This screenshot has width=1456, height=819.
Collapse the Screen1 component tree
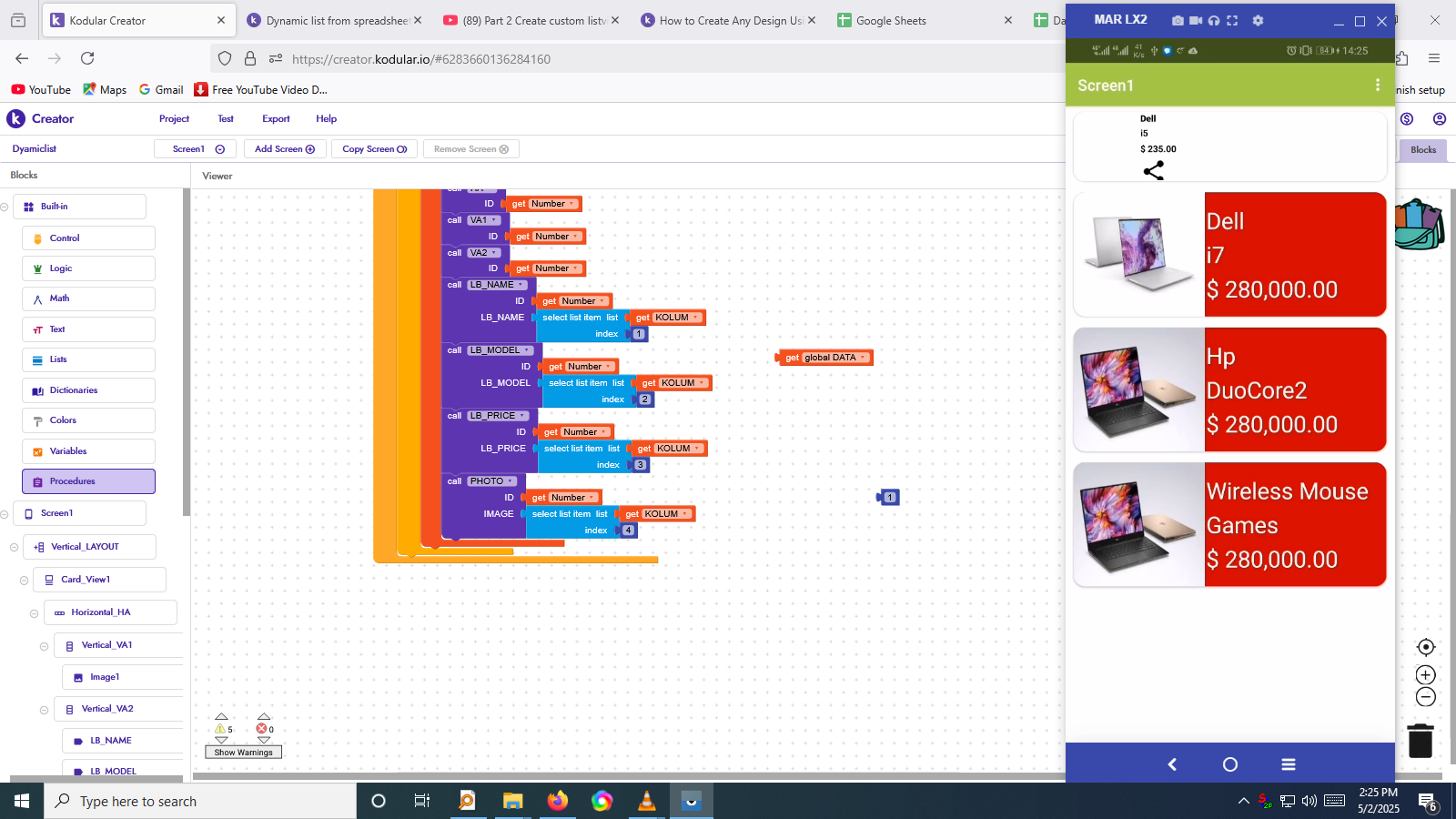[5, 514]
